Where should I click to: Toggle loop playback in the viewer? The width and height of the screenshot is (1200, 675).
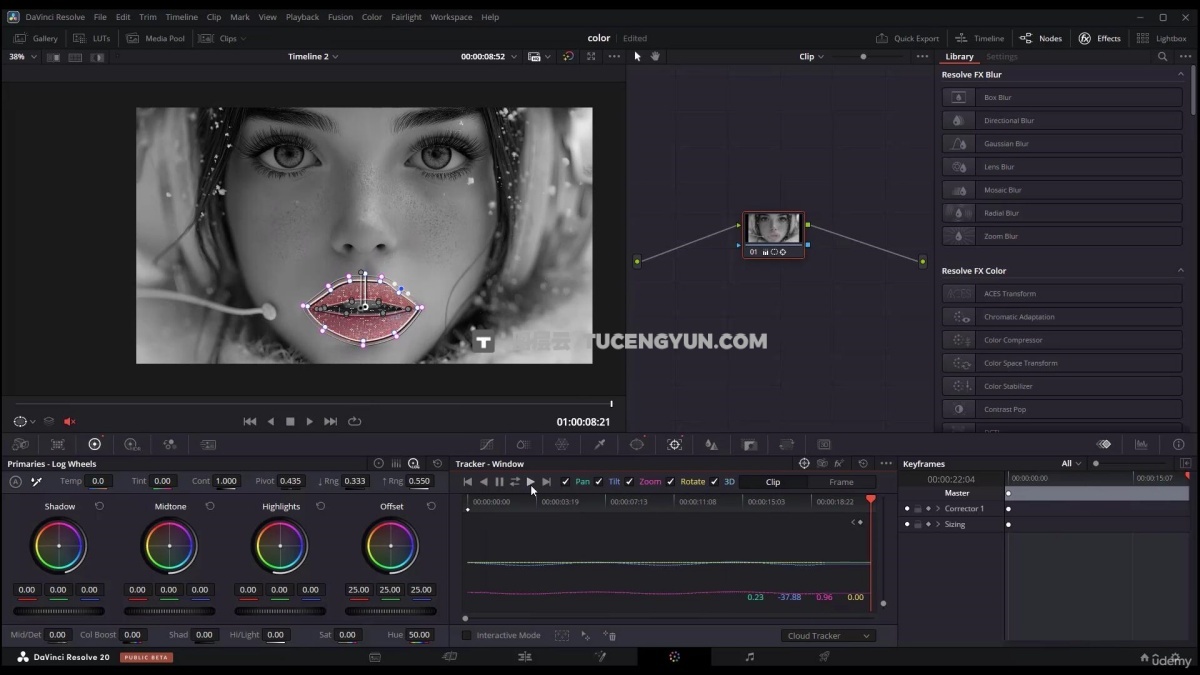click(355, 422)
